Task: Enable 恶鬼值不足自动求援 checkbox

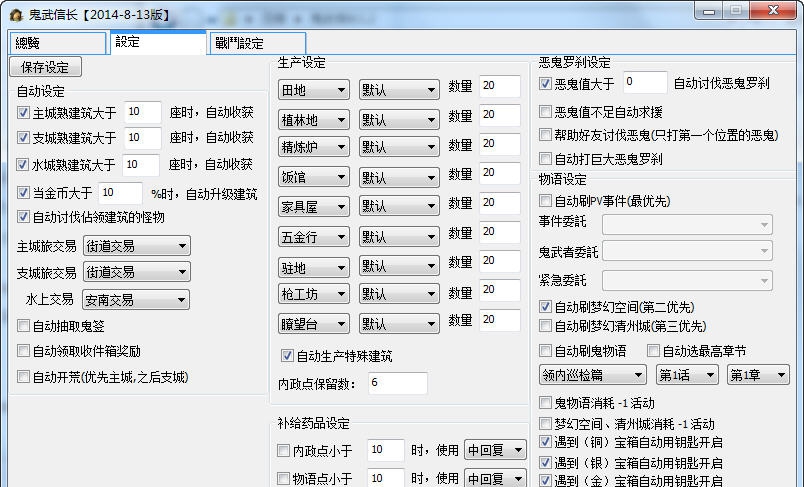Action: pos(545,111)
